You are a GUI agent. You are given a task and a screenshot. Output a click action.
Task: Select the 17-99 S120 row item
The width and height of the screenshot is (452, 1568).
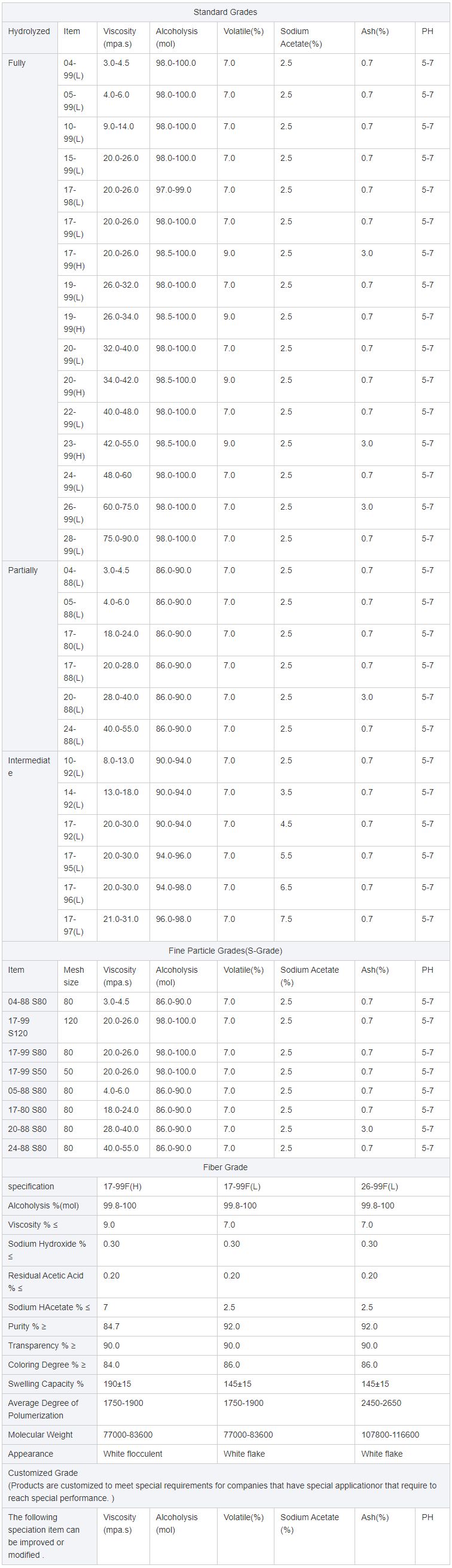(x=19, y=1027)
